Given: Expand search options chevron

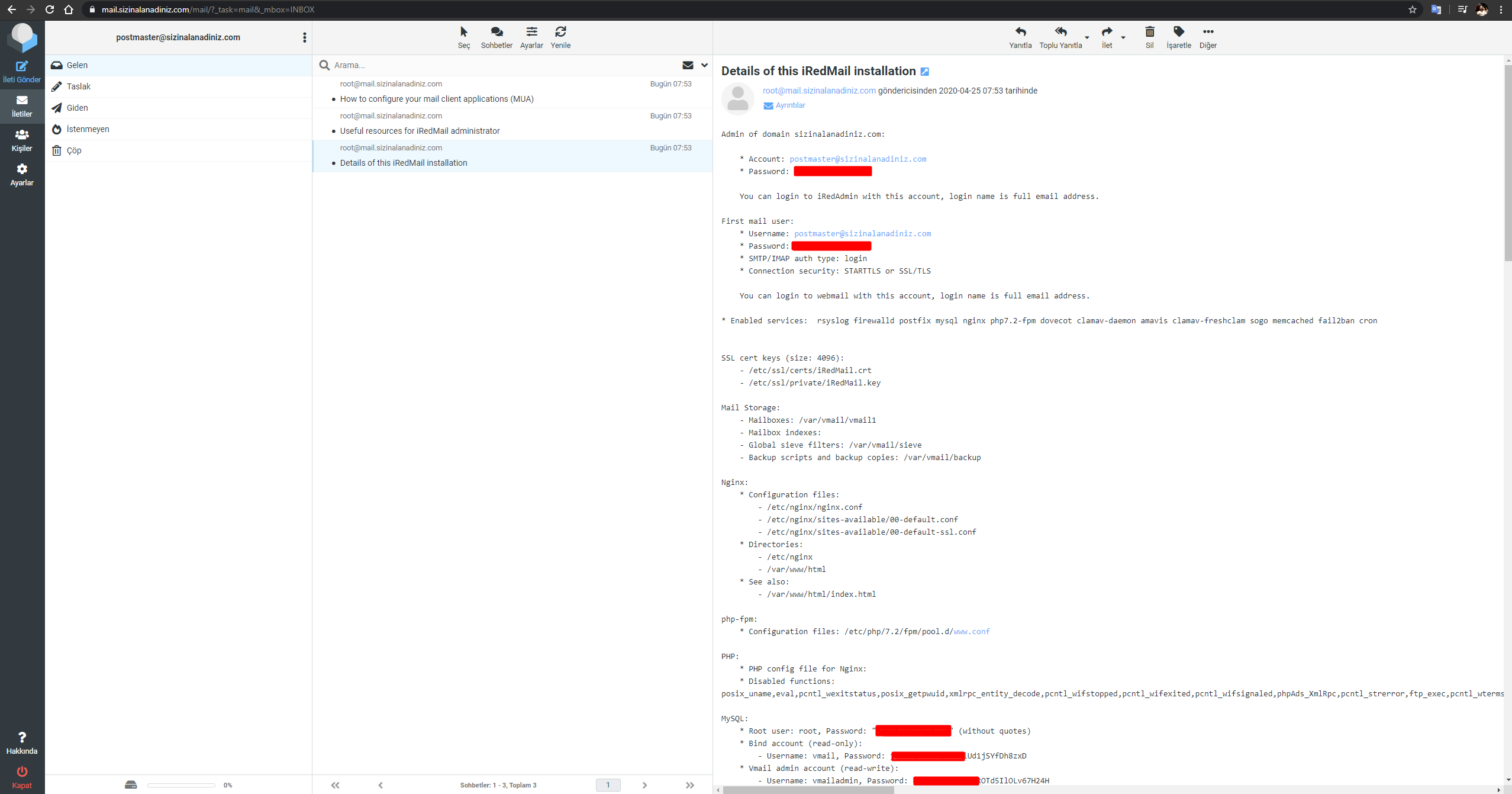Looking at the screenshot, I should coord(704,65).
